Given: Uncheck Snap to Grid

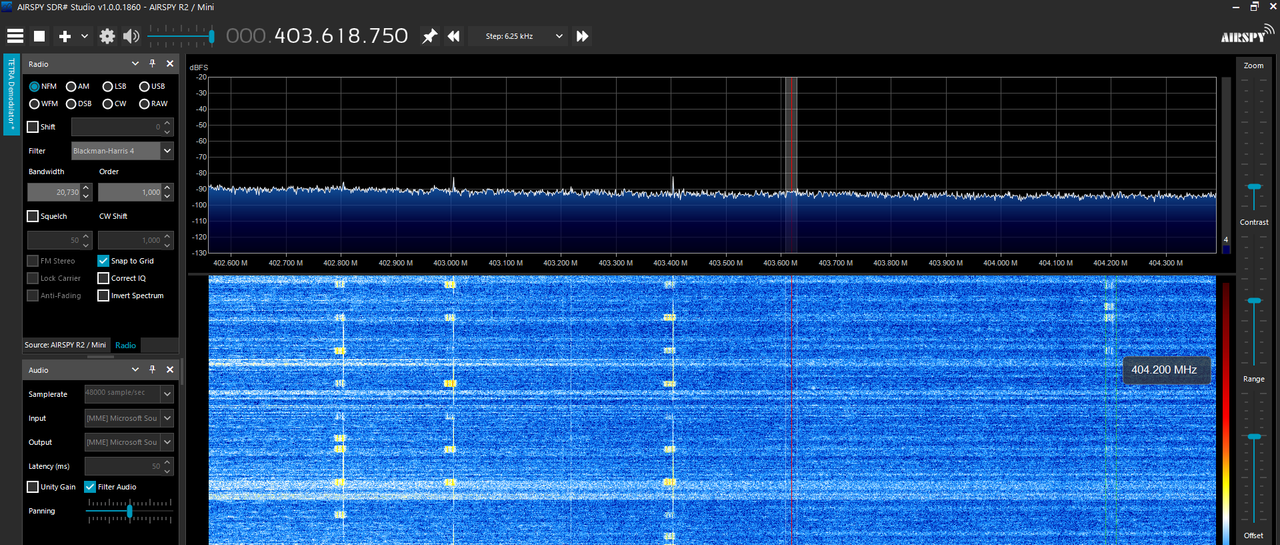Looking at the screenshot, I should point(103,261).
